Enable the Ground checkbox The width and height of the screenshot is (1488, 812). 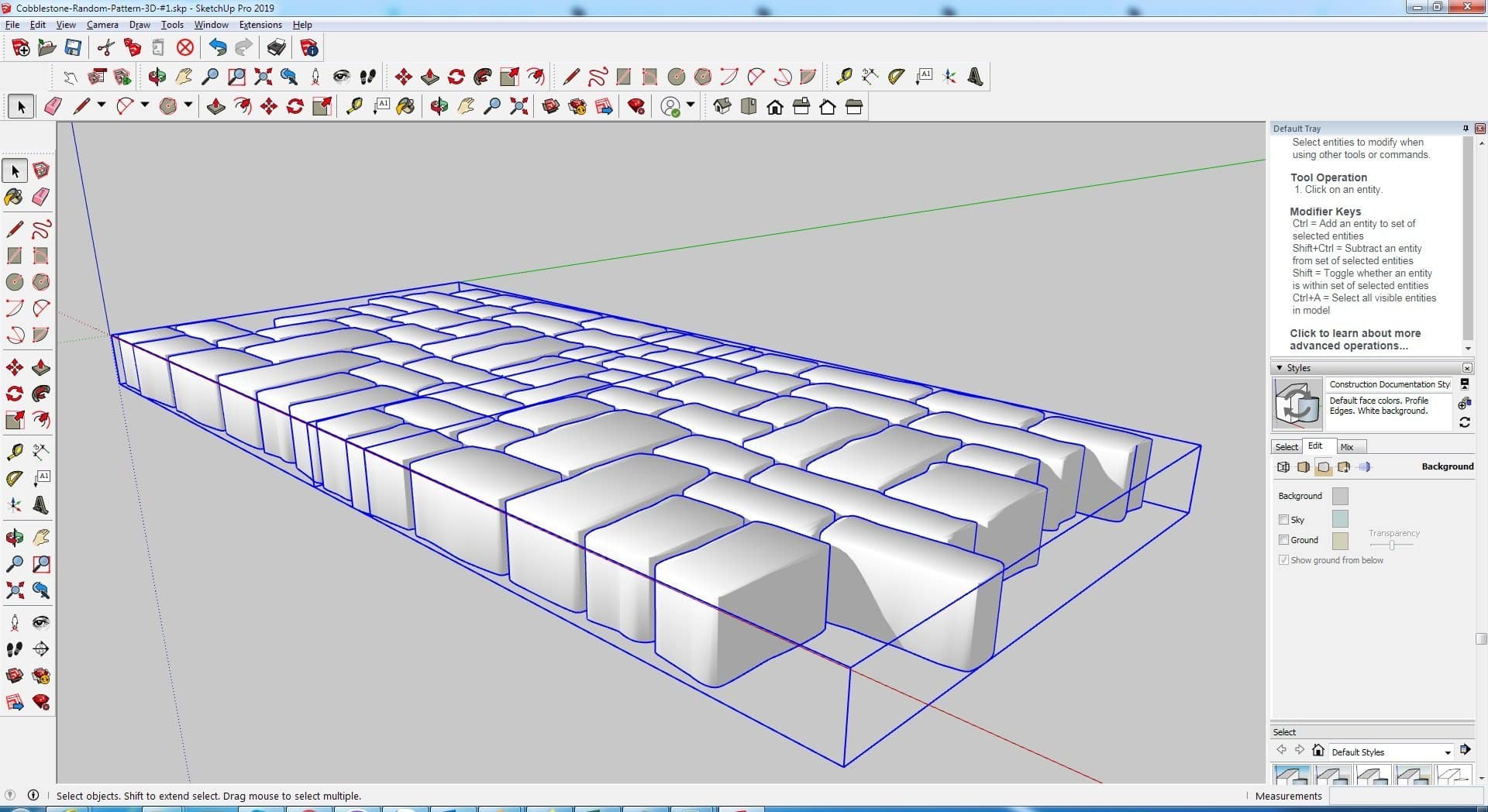[1283, 540]
